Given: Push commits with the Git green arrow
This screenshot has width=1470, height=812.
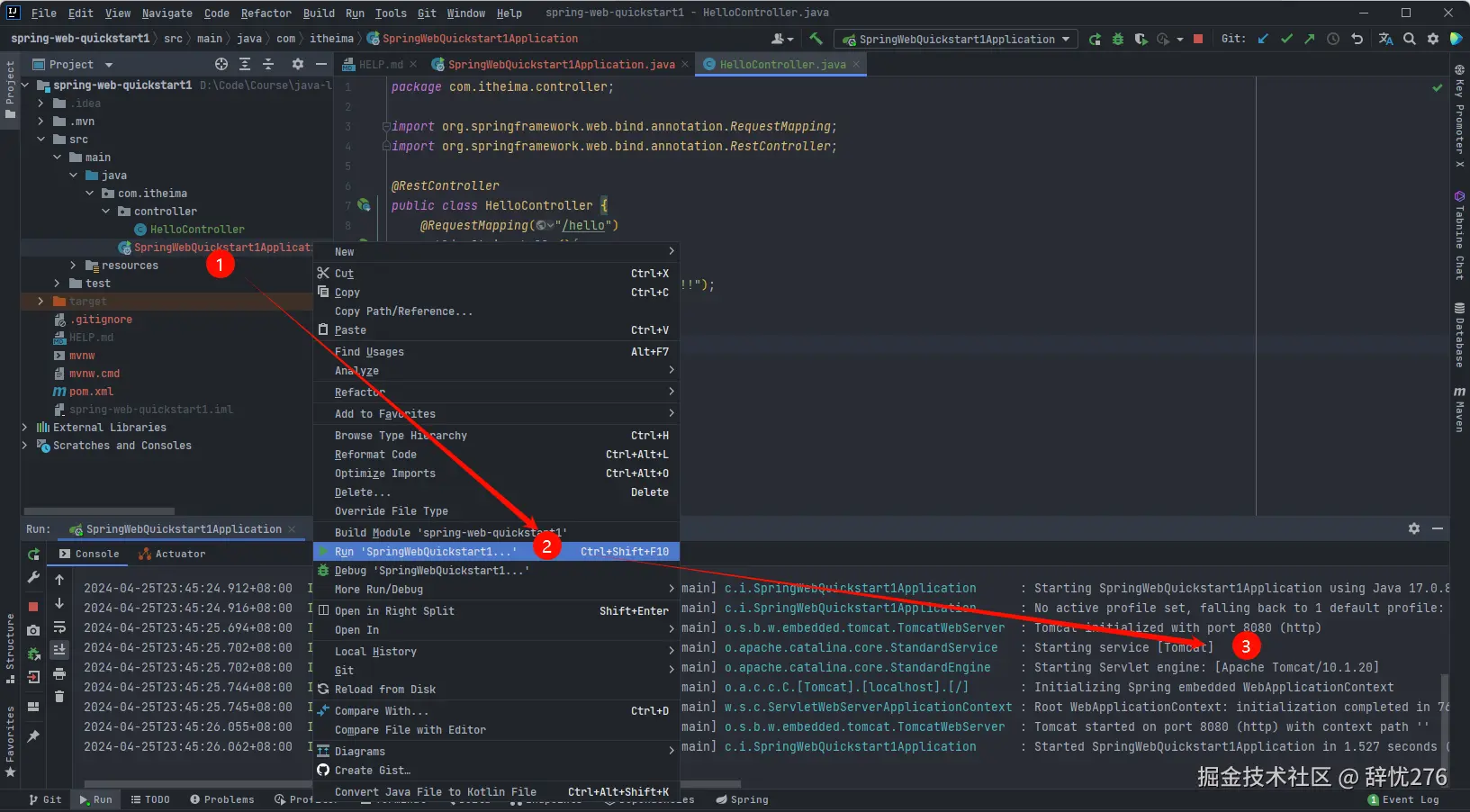Looking at the screenshot, I should (1309, 39).
